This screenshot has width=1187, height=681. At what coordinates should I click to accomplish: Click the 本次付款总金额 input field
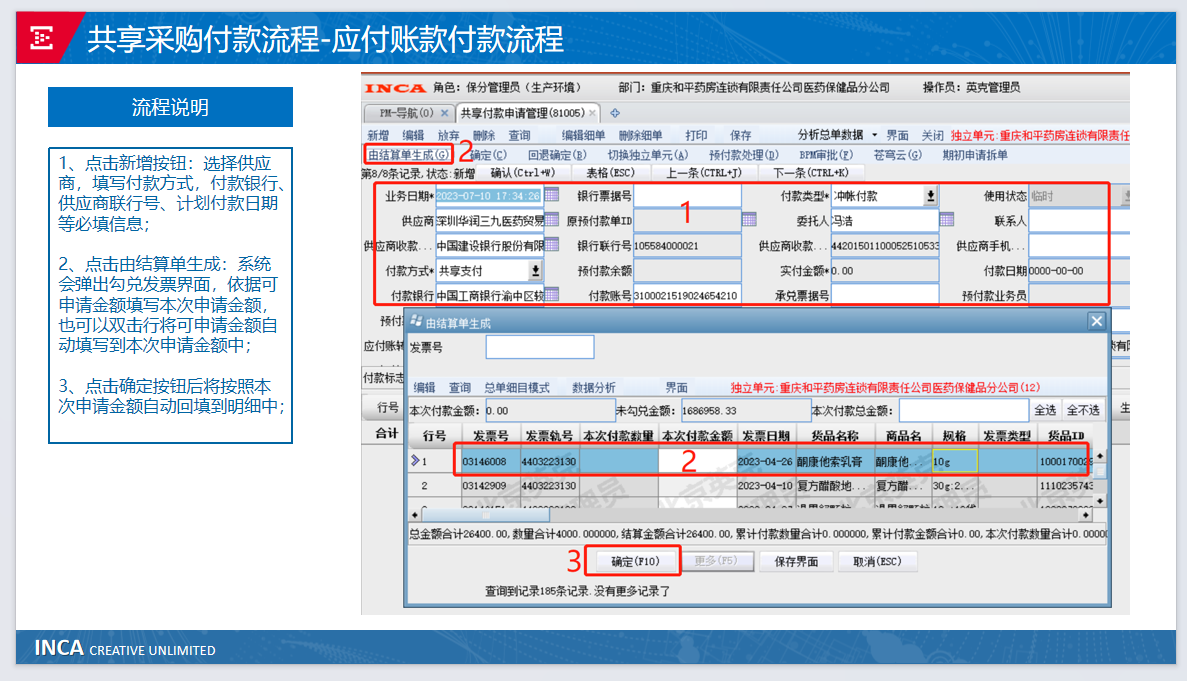click(963, 410)
